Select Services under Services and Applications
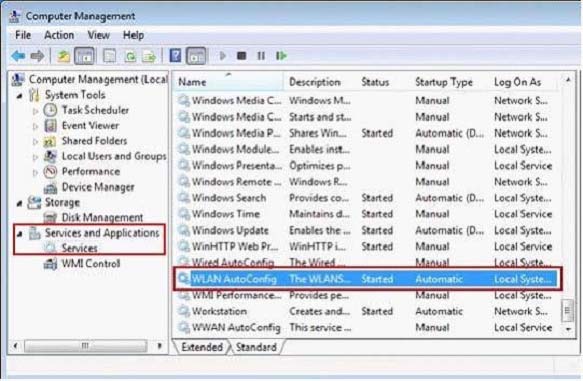The image size is (583, 381). click(79, 248)
